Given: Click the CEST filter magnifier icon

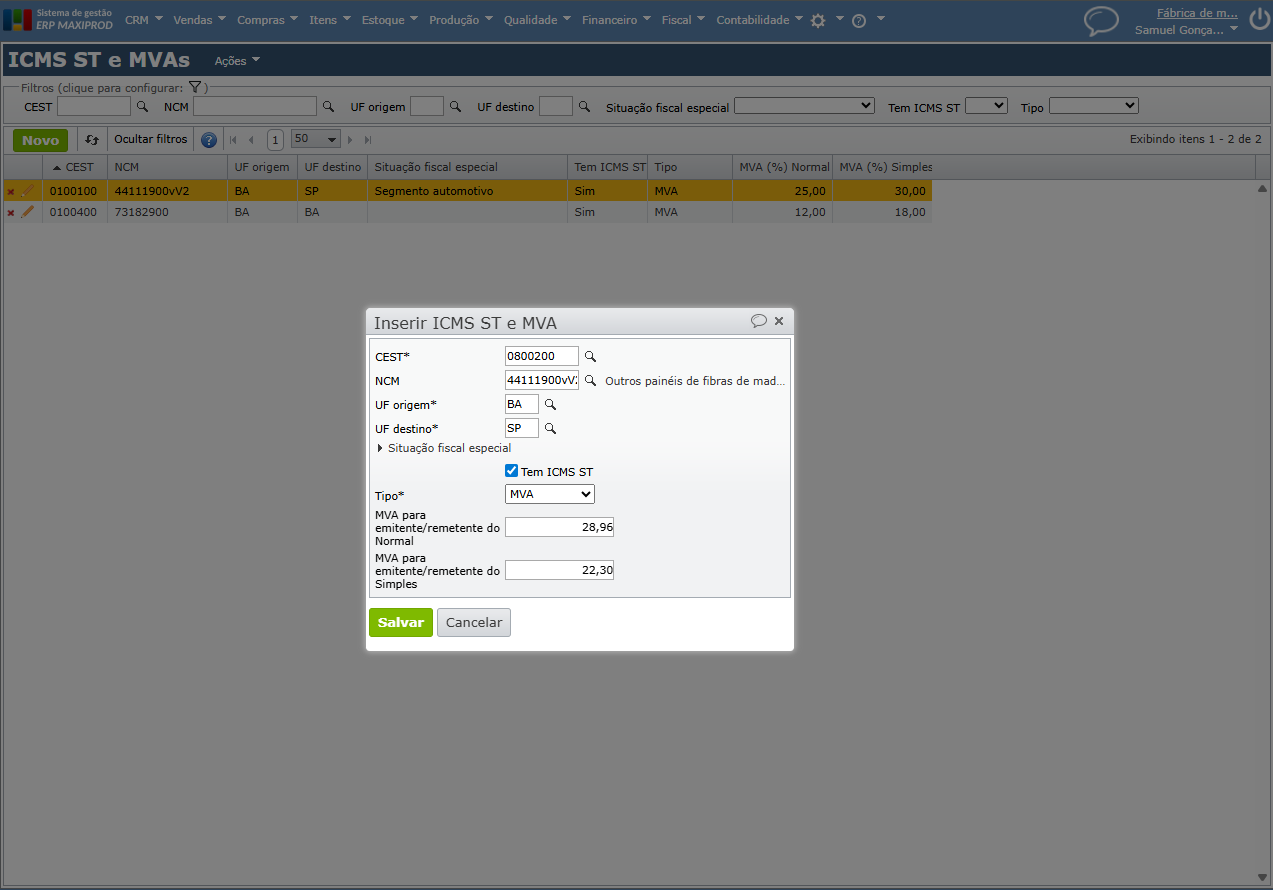Looking at the screenshot, I should pos(142,106).
